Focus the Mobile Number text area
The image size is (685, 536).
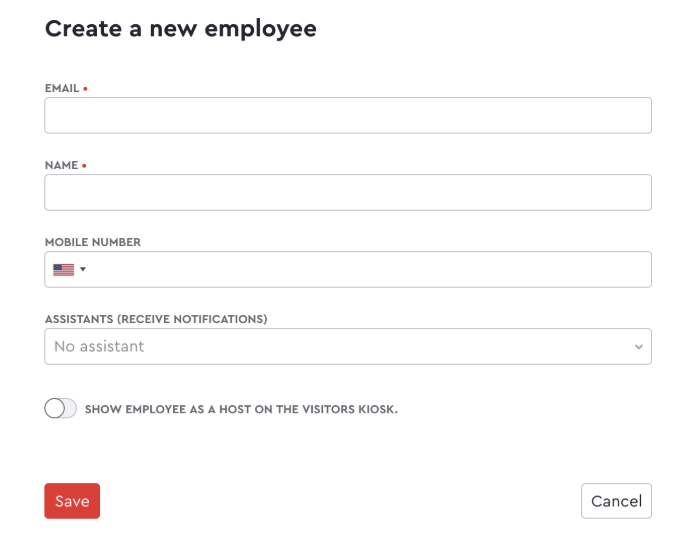coord(370,269)
